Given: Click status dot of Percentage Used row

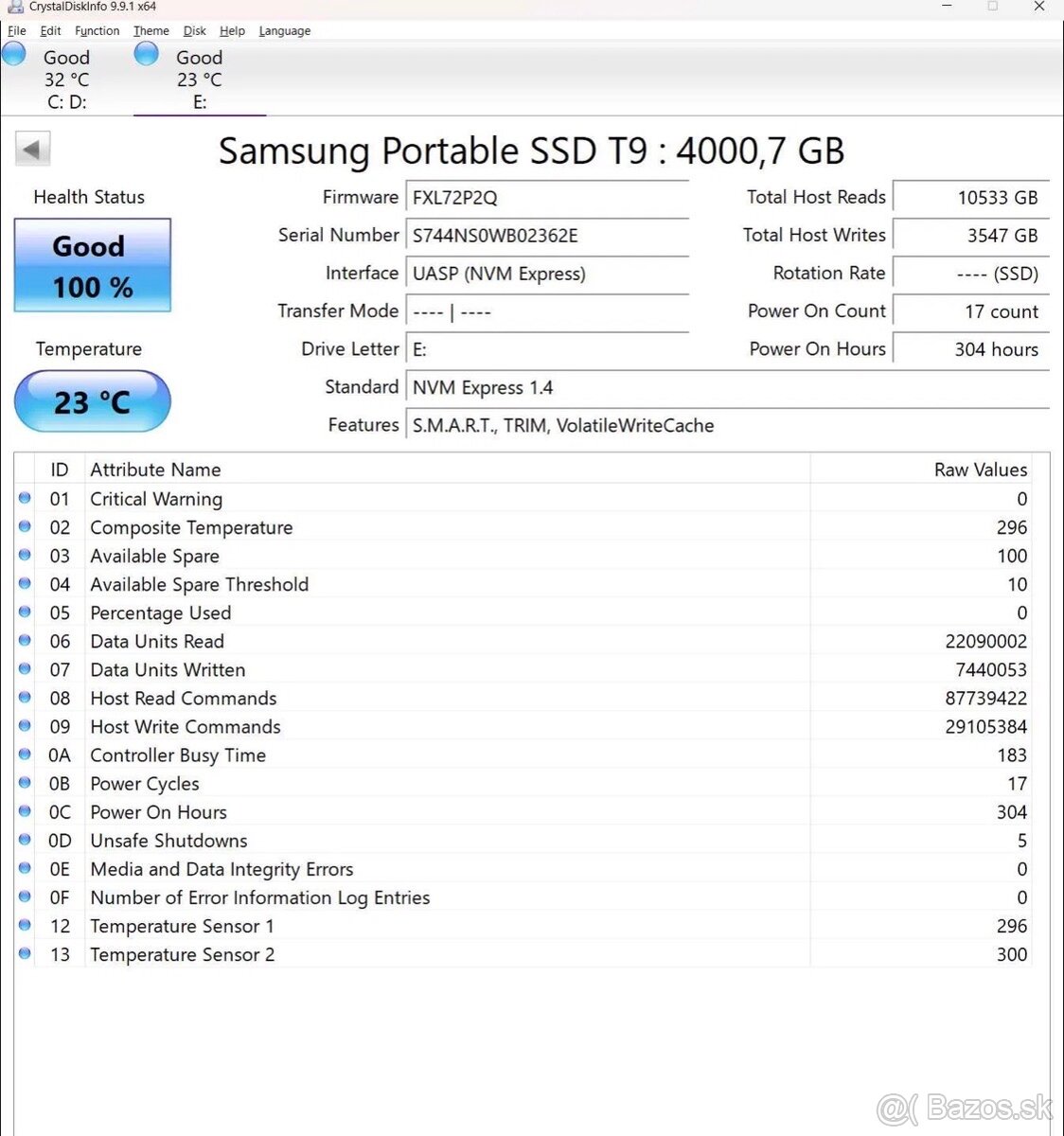Looking at the screenshot, I should 25,612.
